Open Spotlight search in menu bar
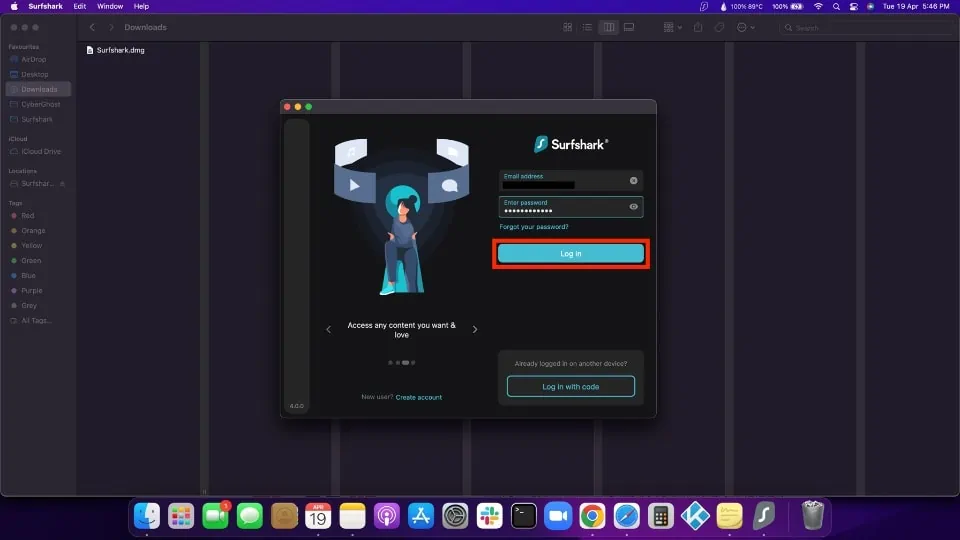Screen dimensions: 960x540 [836, 6]
